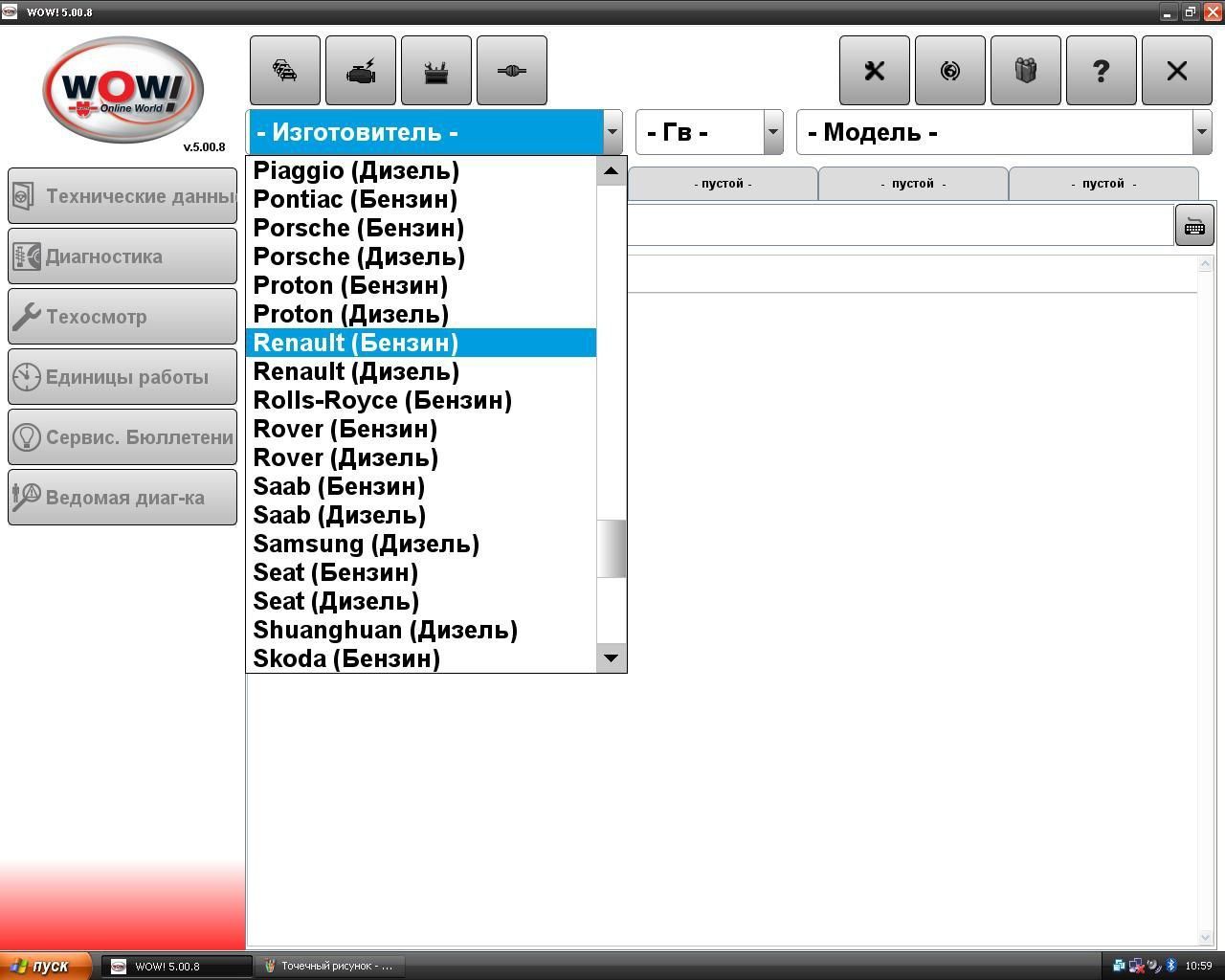The image size is (1225, 980).
Task: Switch to the rightmost пустой tab
Action: click(1103, 184)
